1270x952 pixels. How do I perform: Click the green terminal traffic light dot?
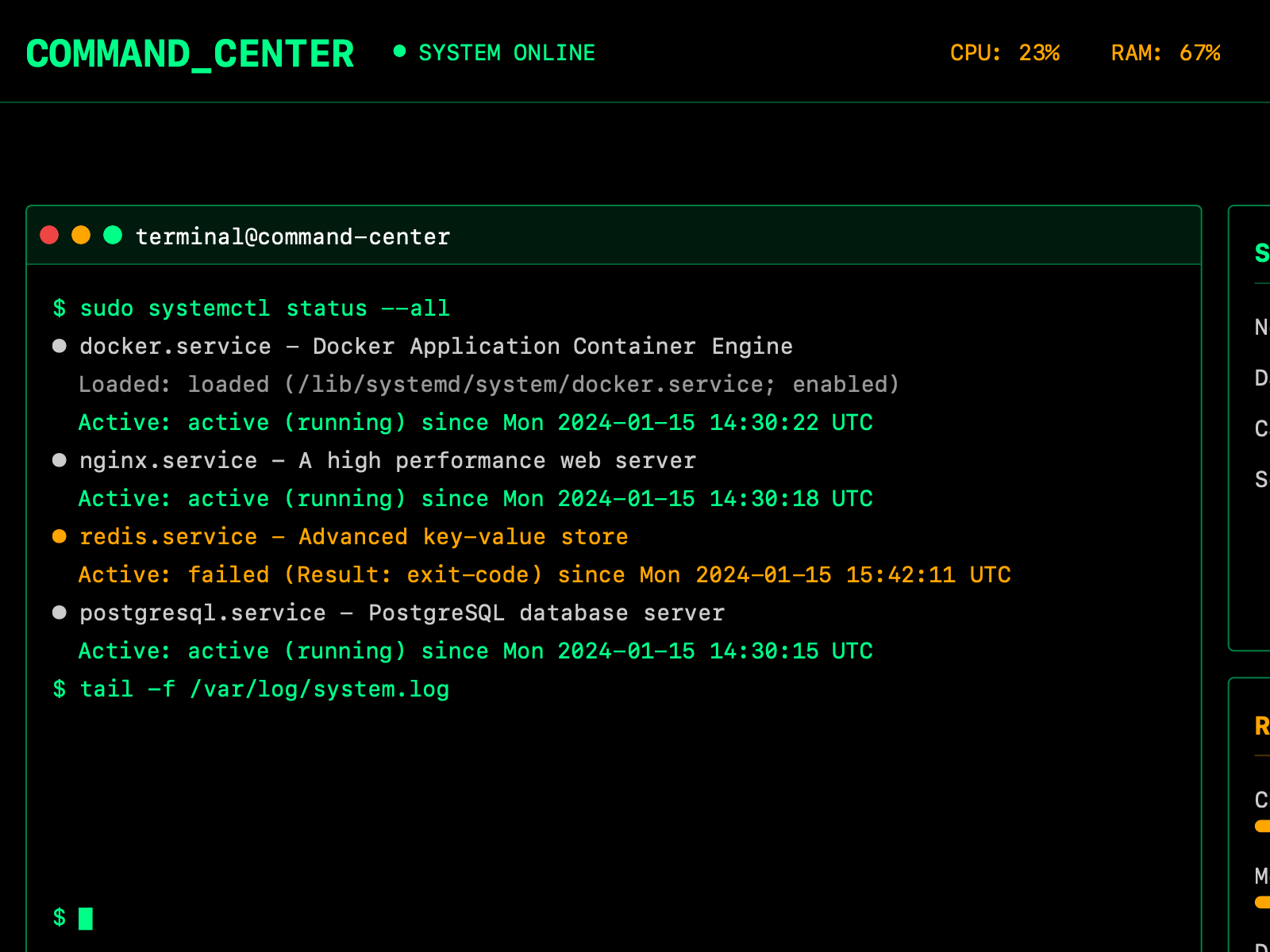coord(114,235)
